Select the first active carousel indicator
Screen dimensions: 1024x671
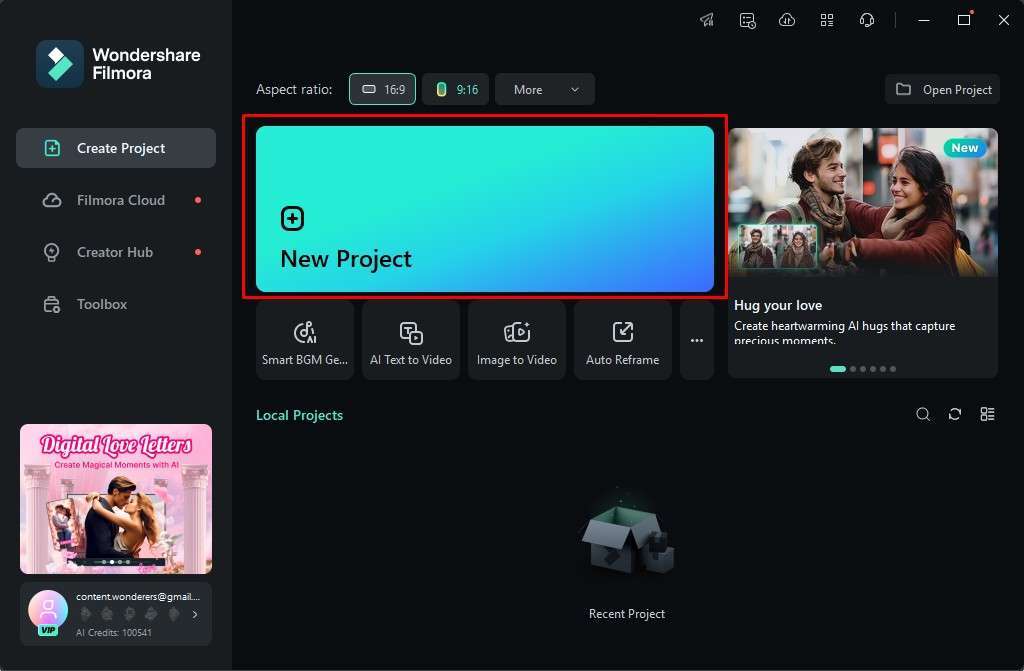point(838,369)
